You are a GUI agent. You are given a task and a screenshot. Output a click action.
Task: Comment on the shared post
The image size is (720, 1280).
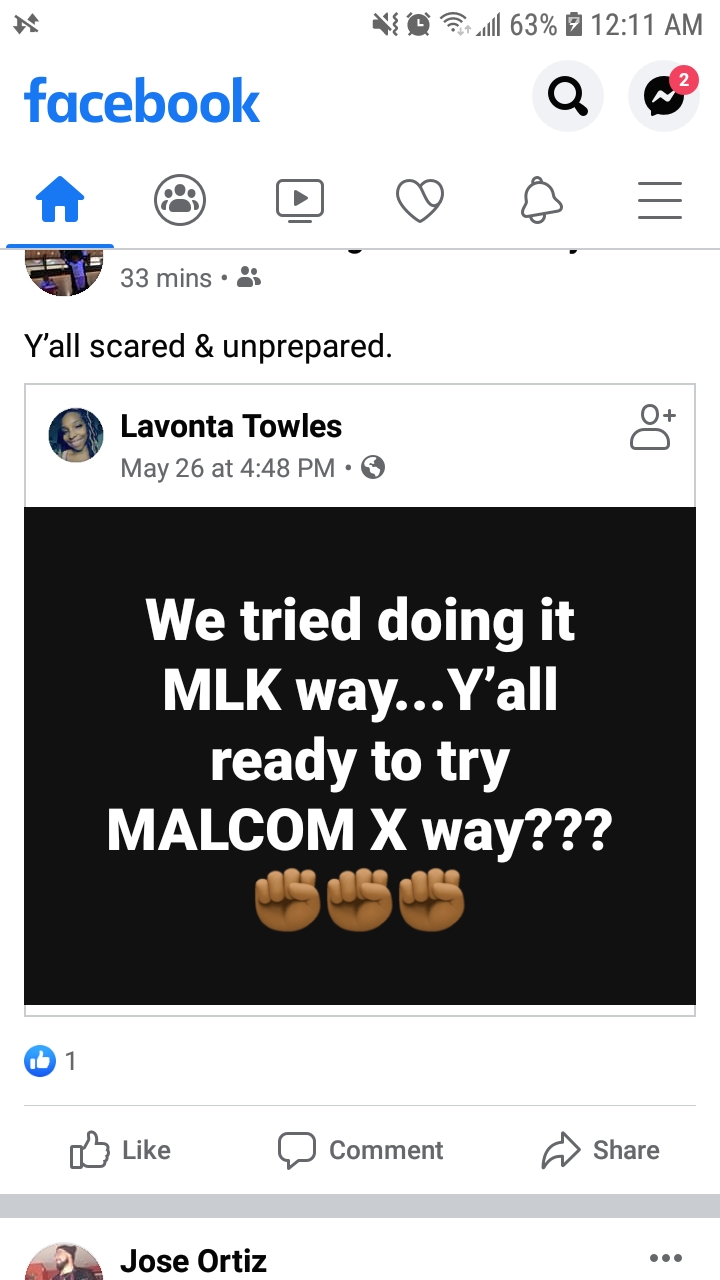click(360, 1151)
